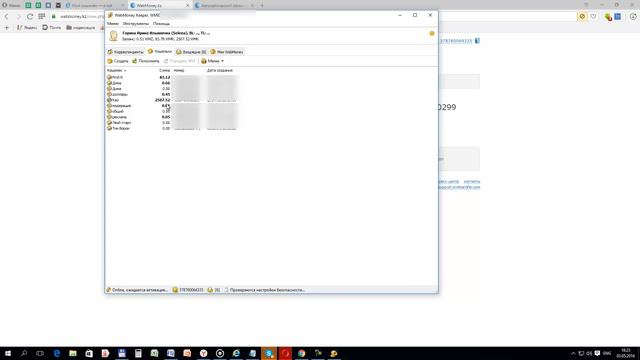Sort by the Номер column header
Screen dimensions: 640x360
pyautogui.click(x=179, y=70)
